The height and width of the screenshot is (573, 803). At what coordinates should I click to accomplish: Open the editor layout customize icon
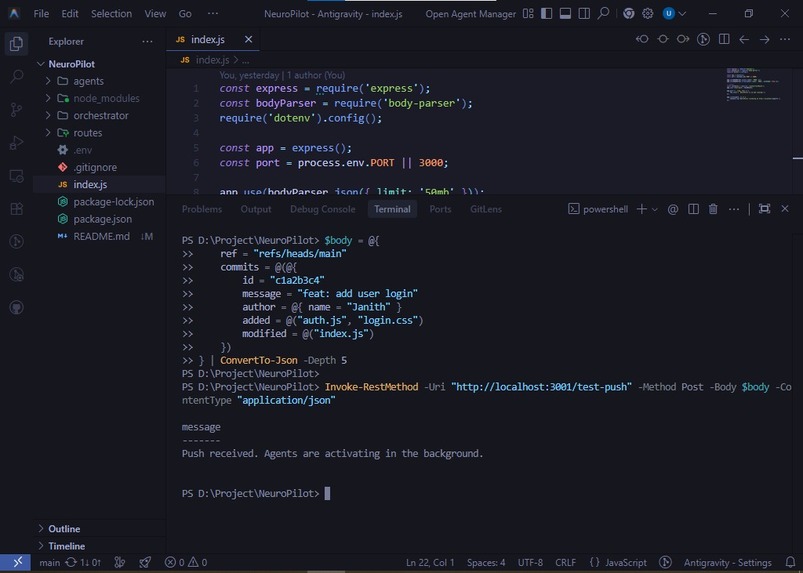click(x=528, y=13)
